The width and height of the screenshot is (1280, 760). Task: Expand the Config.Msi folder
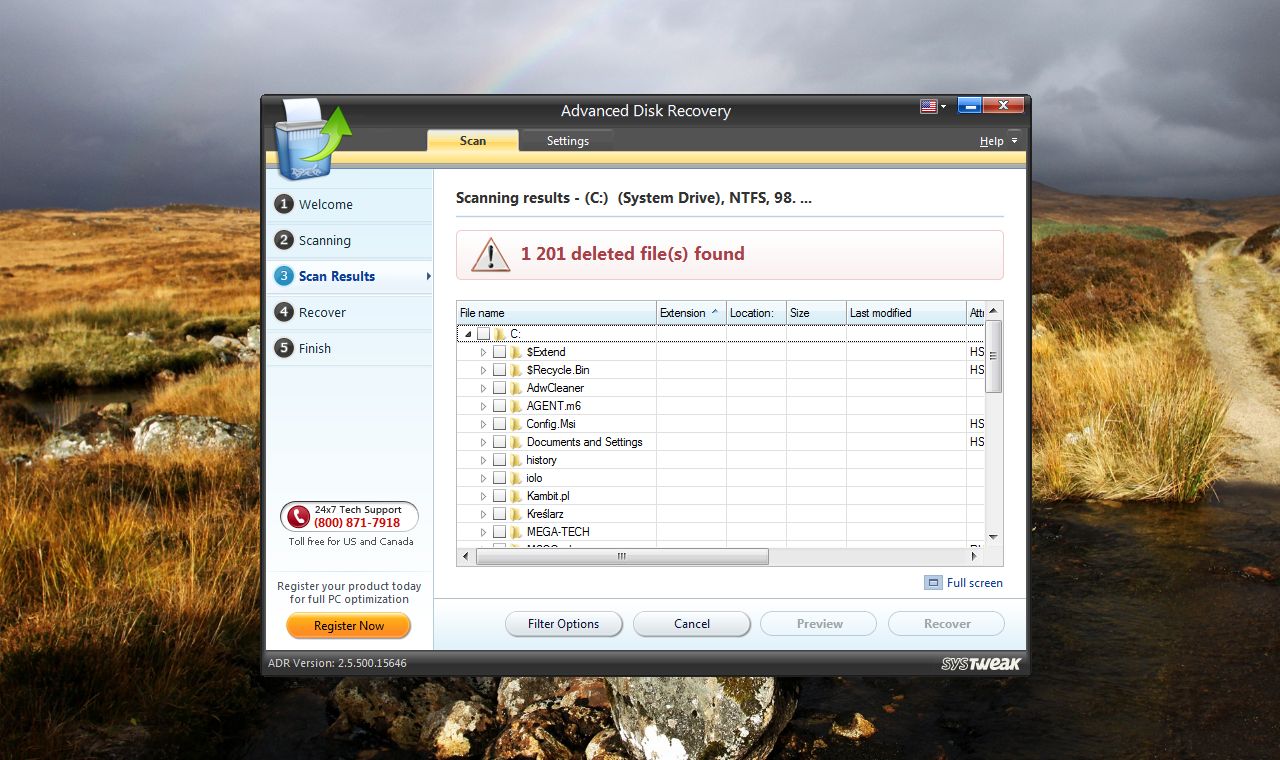click(483, 424)
